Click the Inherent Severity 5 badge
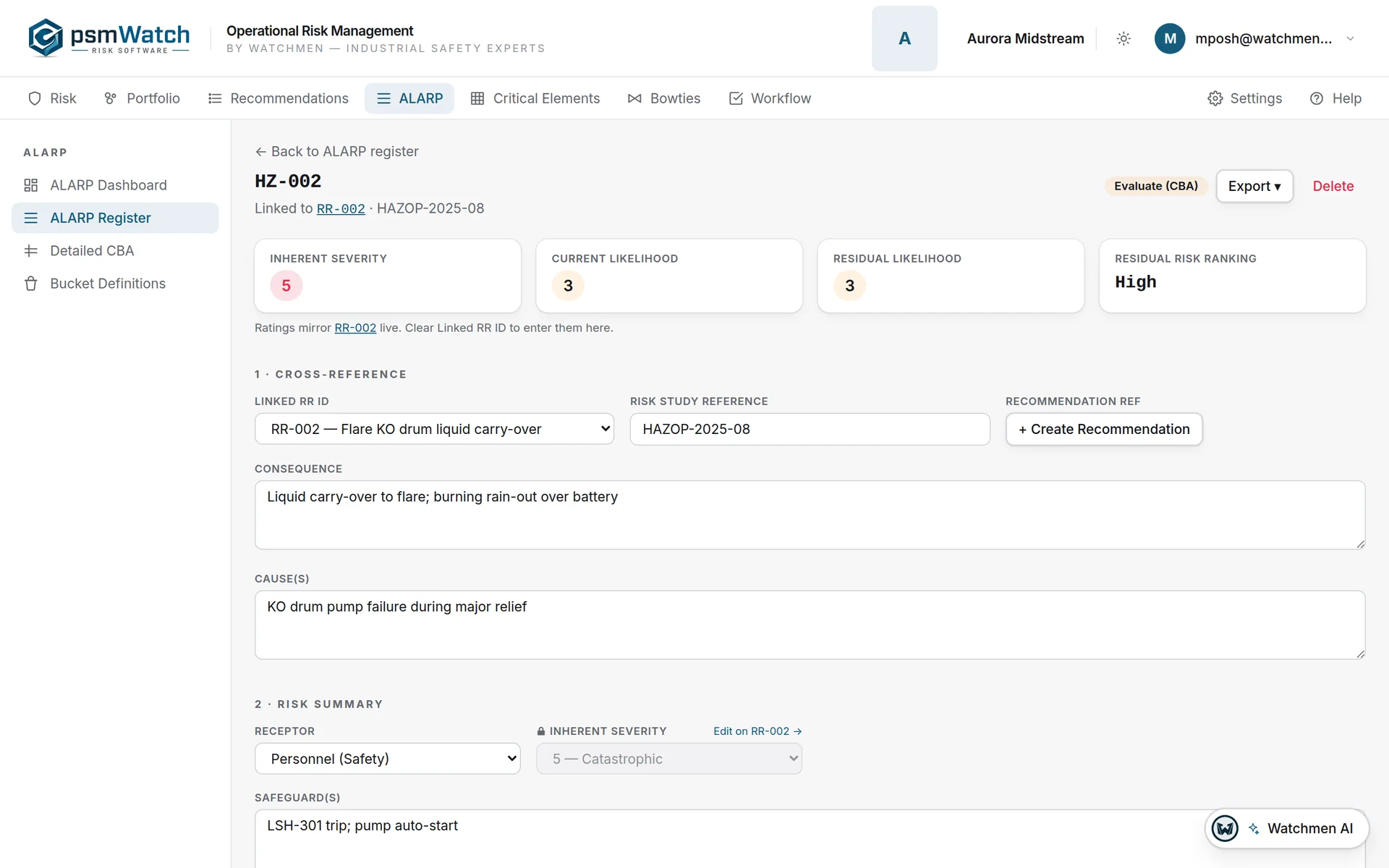 coord(286,286)
